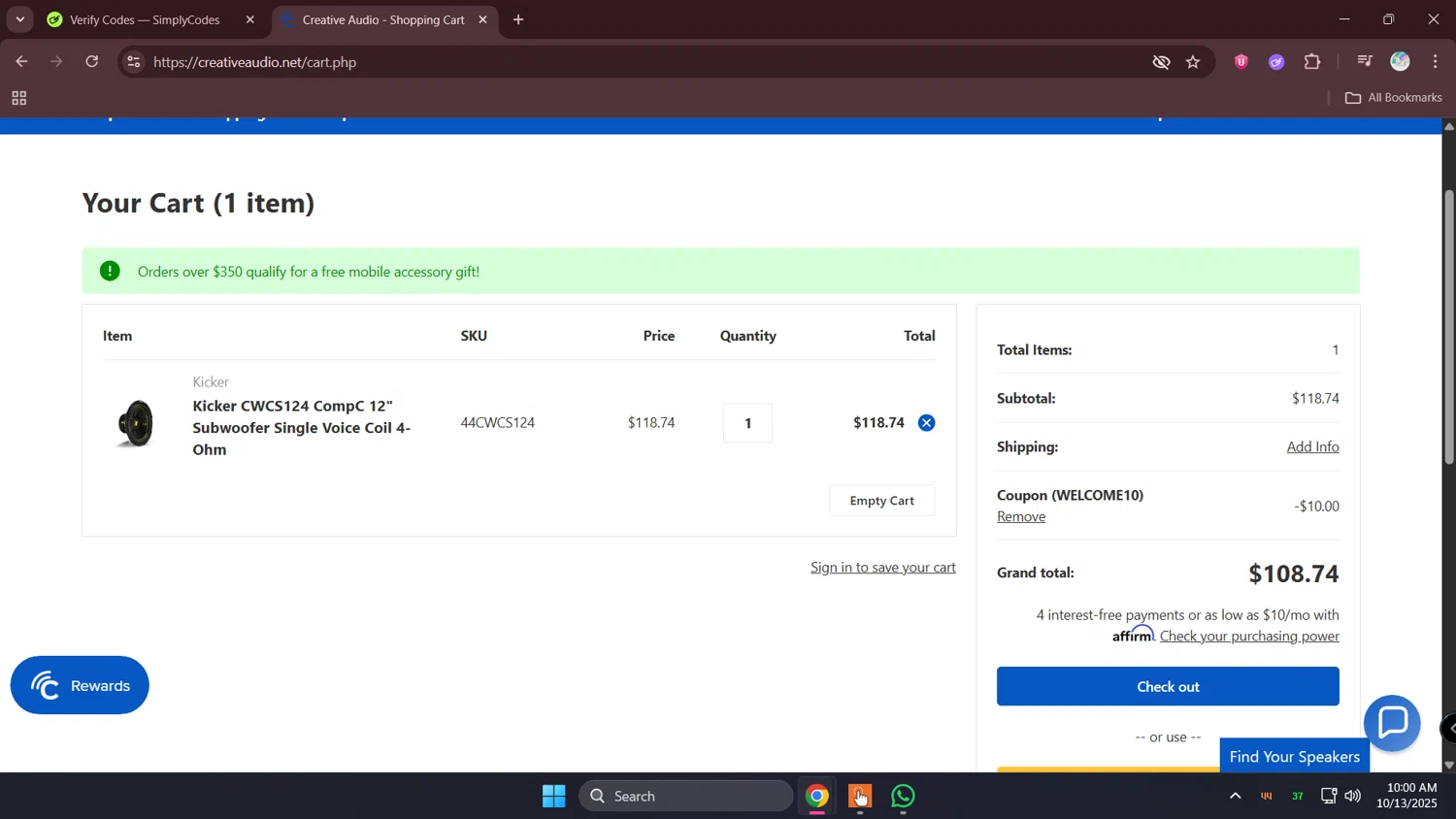Click Sign in to save your cart
This screenshot has width=1456, height=819.
pos(883,568)
